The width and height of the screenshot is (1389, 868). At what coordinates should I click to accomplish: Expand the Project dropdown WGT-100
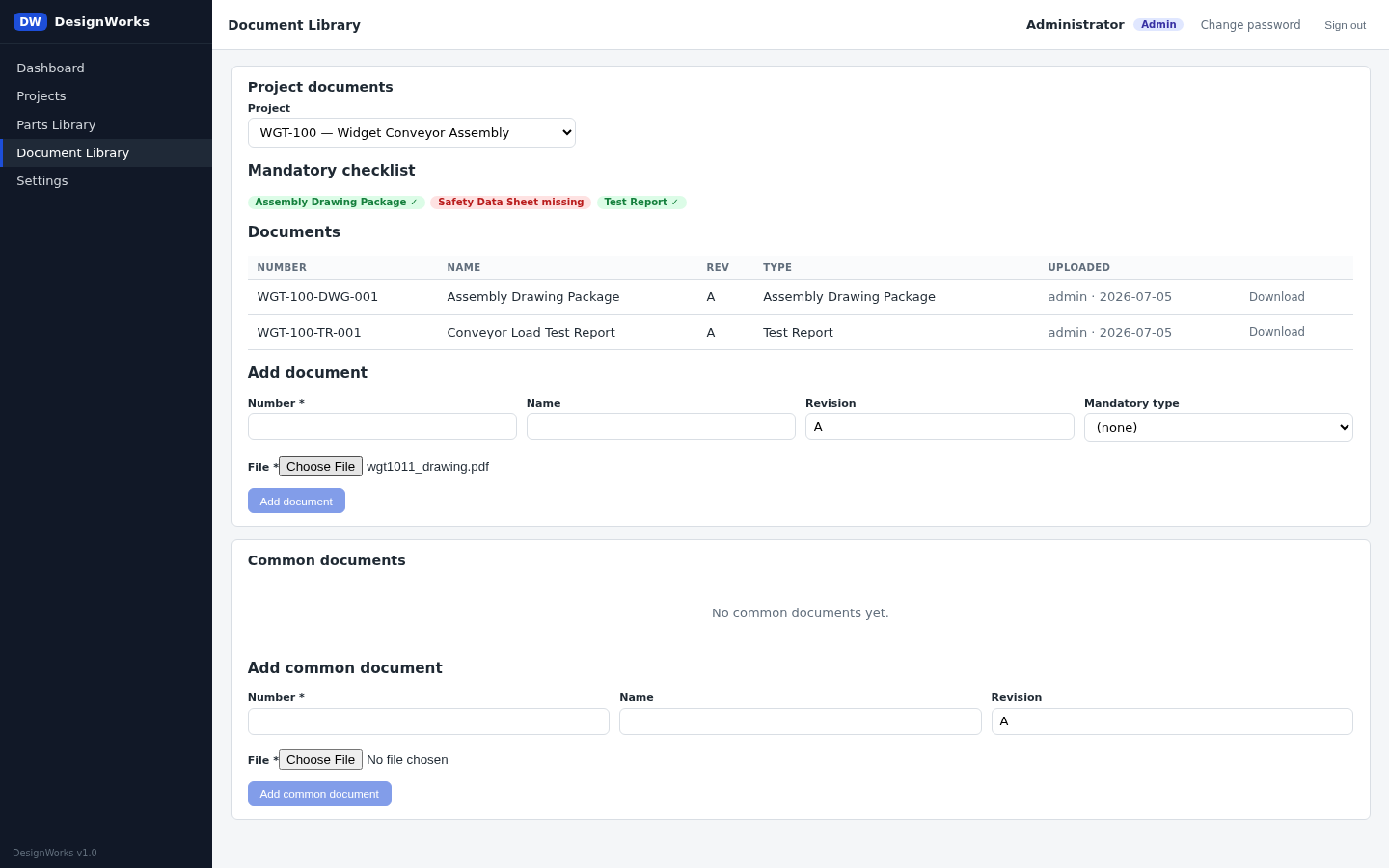pos(412,132)
